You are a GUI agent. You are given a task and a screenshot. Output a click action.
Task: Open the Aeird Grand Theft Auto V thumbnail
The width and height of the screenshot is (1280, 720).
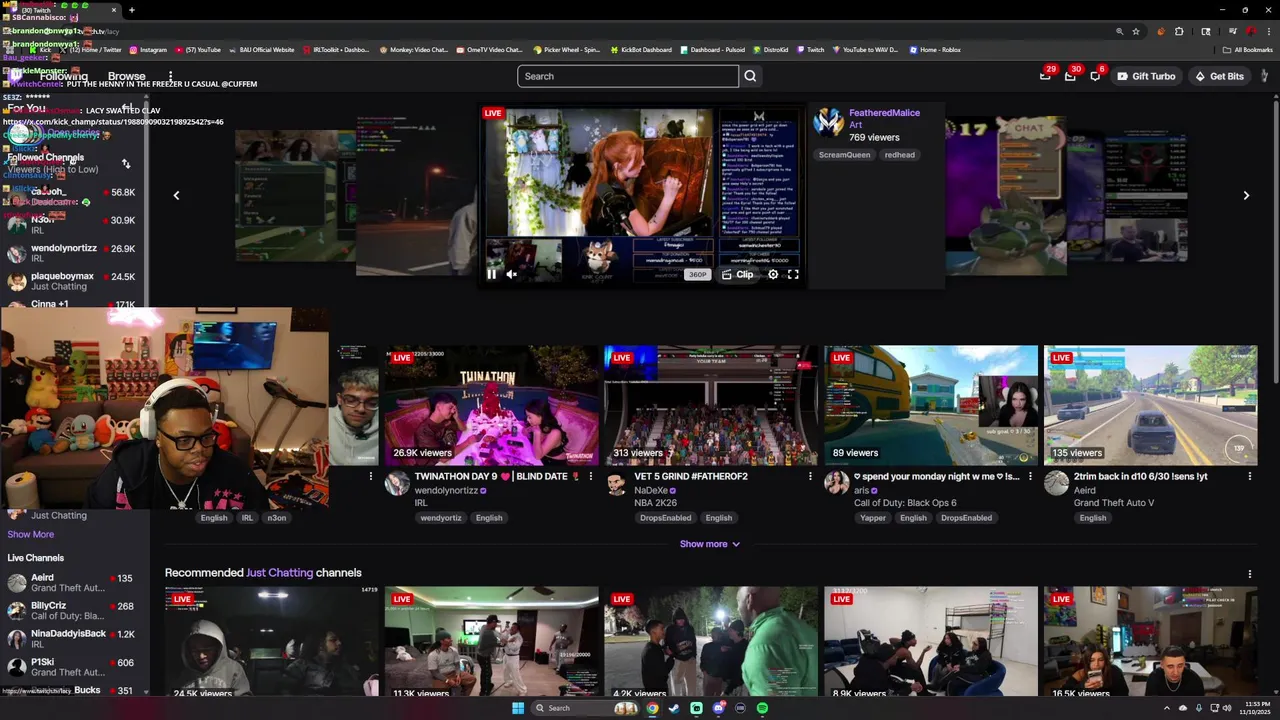click(1151, 405)
